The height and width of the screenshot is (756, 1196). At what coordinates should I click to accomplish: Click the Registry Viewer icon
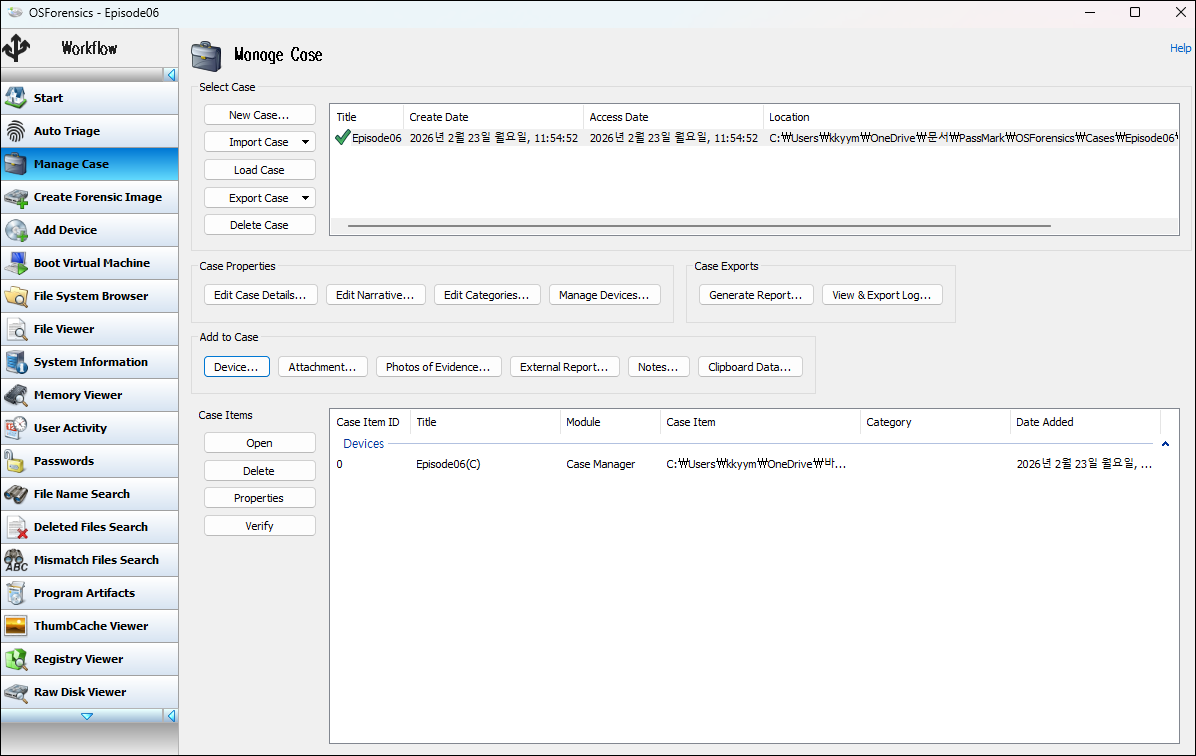click(x=15, y=659)
